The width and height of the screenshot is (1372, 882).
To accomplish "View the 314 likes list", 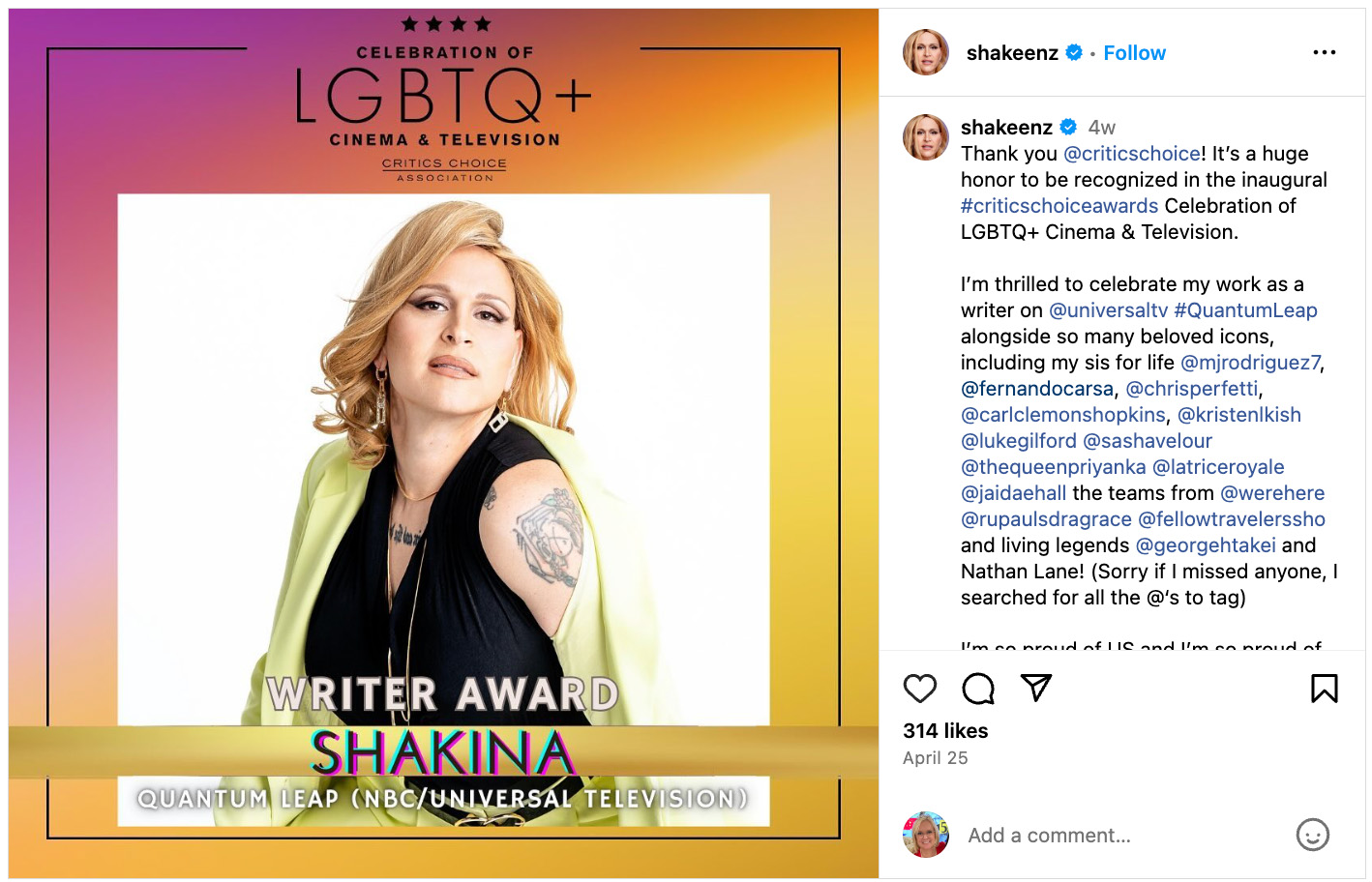I will coord(945,731).
